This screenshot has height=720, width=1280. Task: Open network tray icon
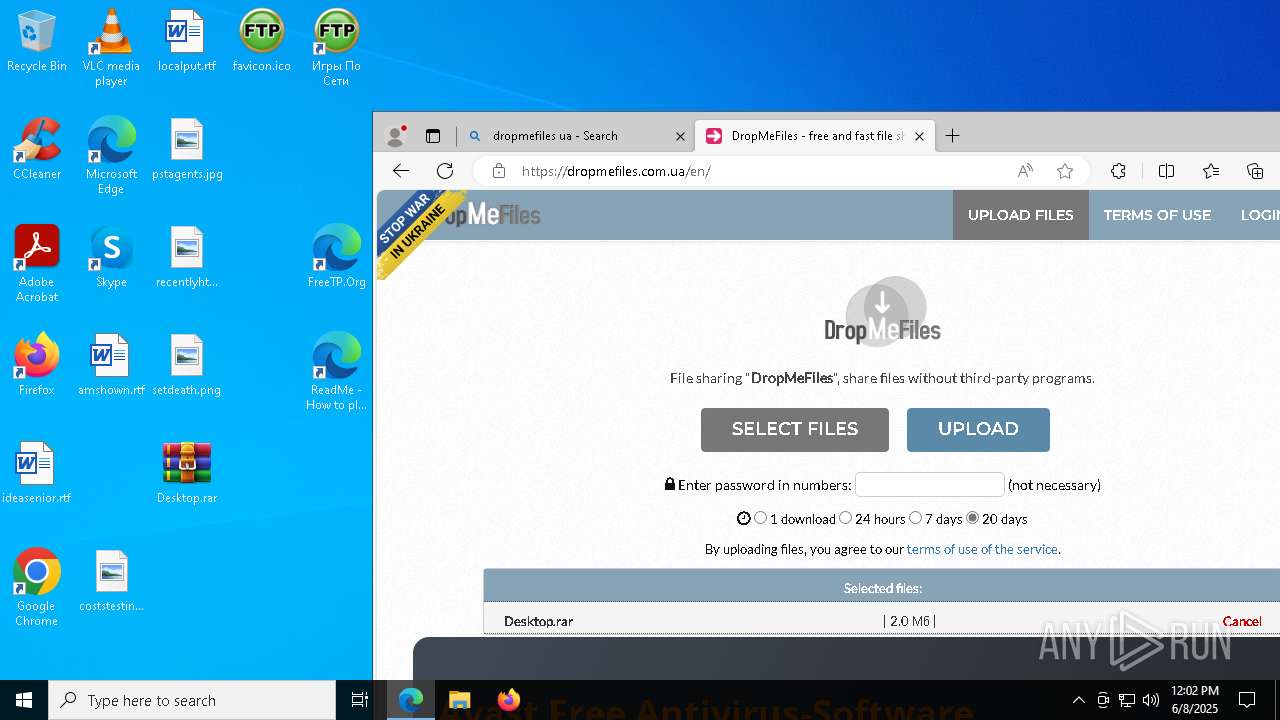click(1127, 700)
